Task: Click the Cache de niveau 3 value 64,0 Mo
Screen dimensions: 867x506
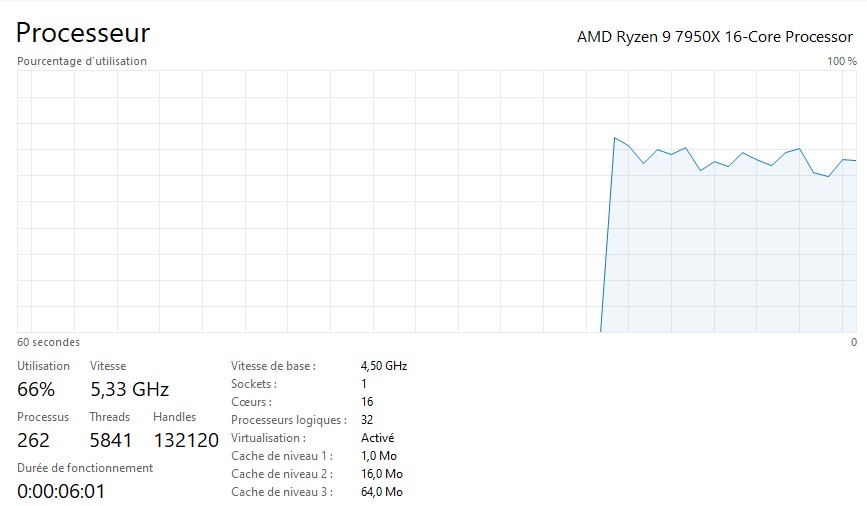Action: point(382,492)
